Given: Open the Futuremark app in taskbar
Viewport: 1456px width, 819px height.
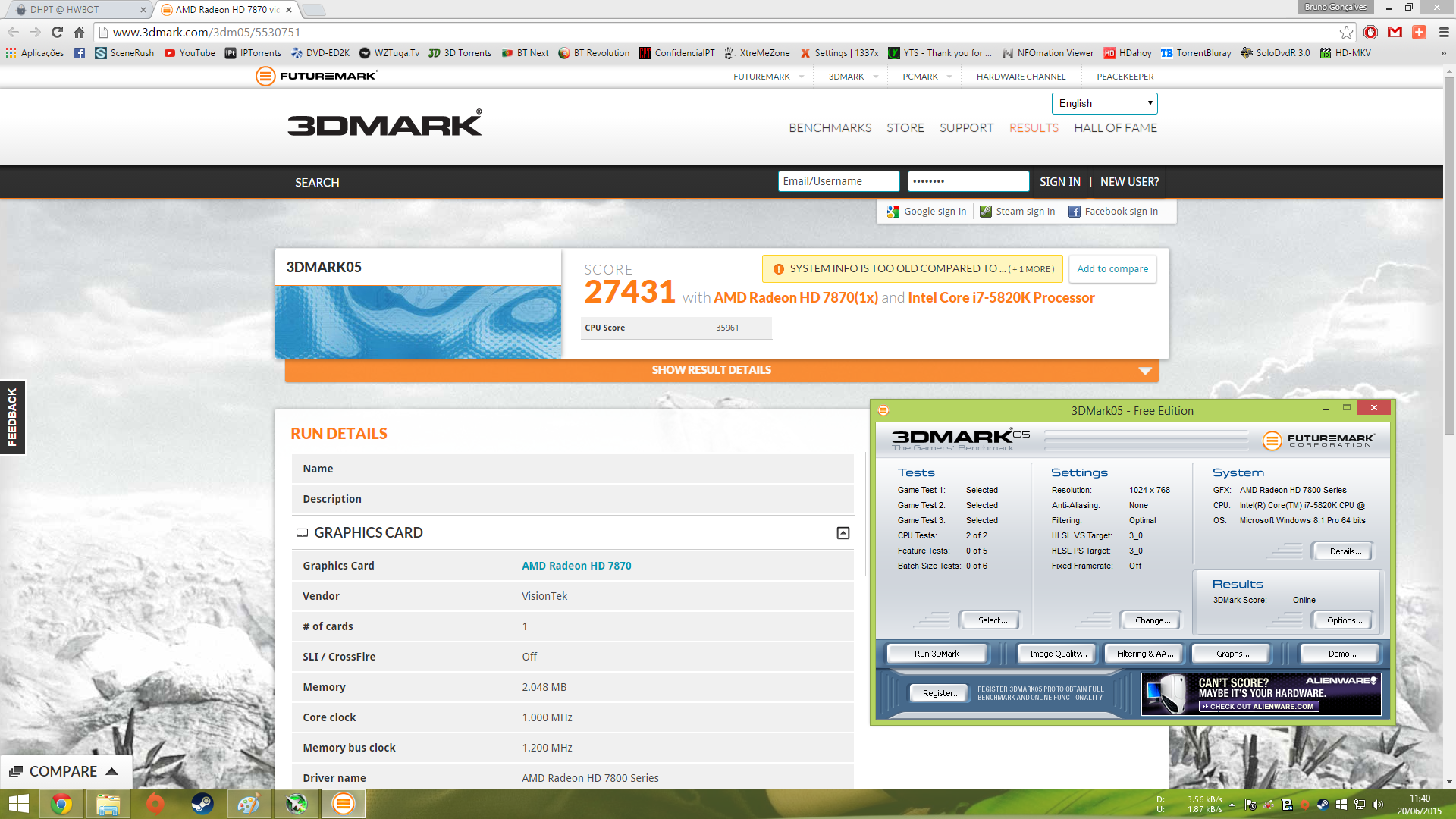Looking at the screenshot, I should tap(343, 804).
